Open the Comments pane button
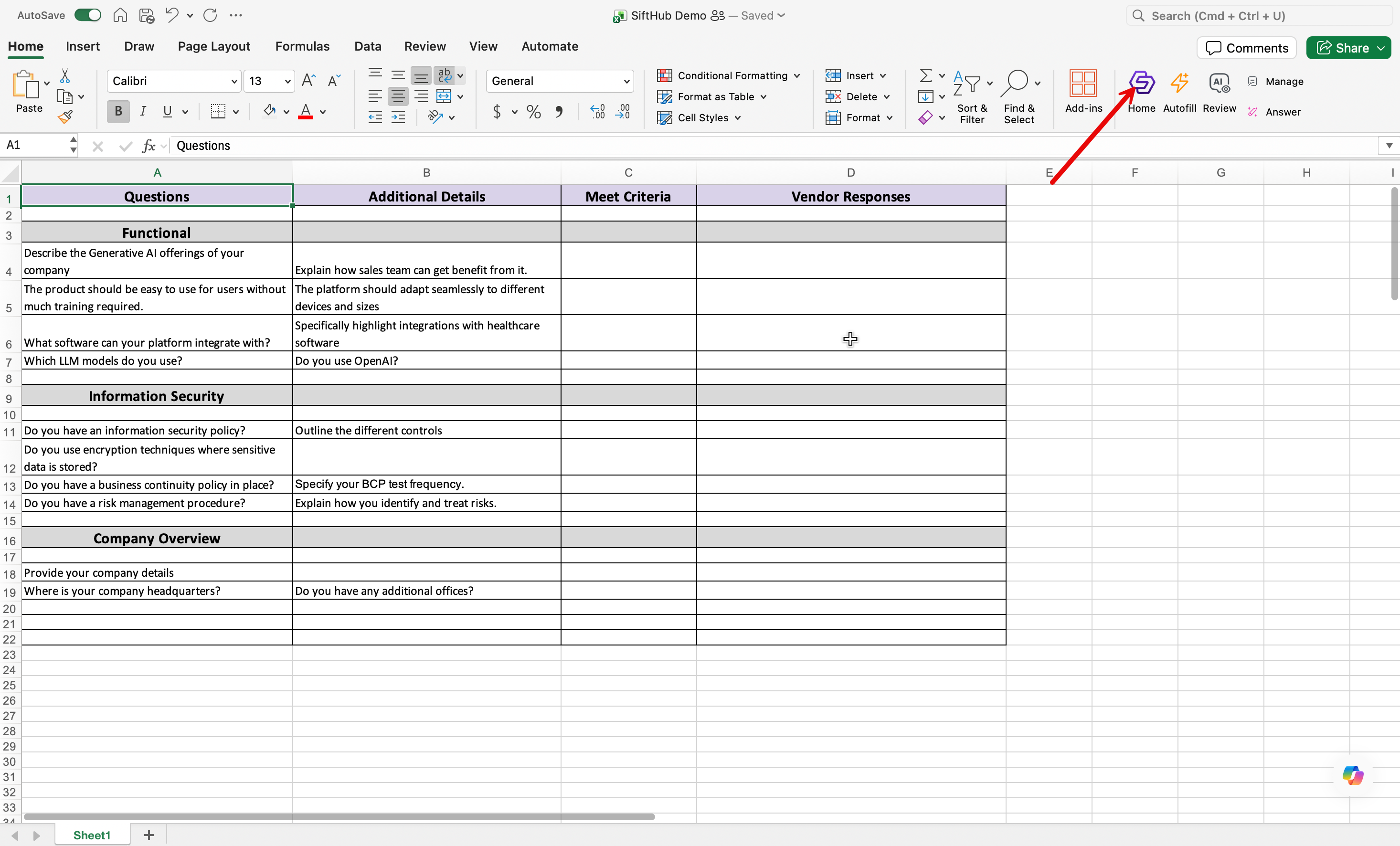1400x846 pixels. pos(1247,48)
